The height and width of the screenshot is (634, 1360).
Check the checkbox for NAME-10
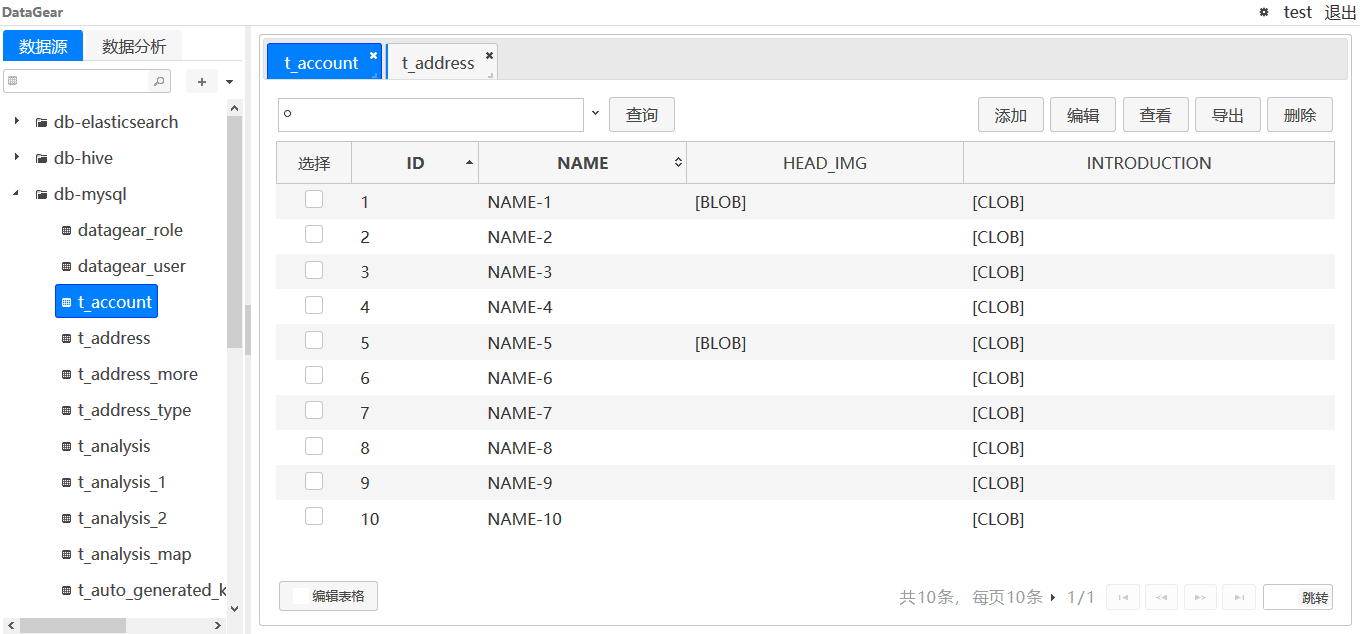pyautogui.click(x=314, y=515)
